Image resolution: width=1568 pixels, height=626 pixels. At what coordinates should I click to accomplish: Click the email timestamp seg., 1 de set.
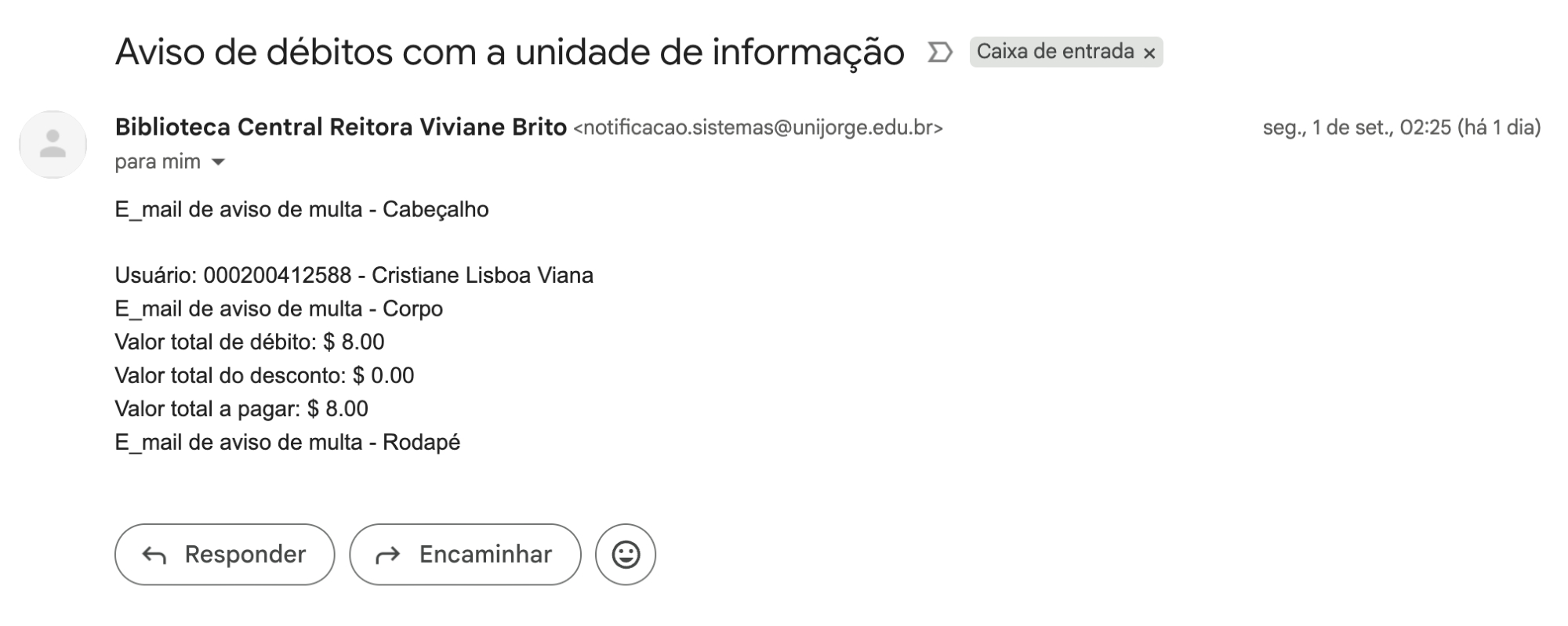click(1401, 128)
